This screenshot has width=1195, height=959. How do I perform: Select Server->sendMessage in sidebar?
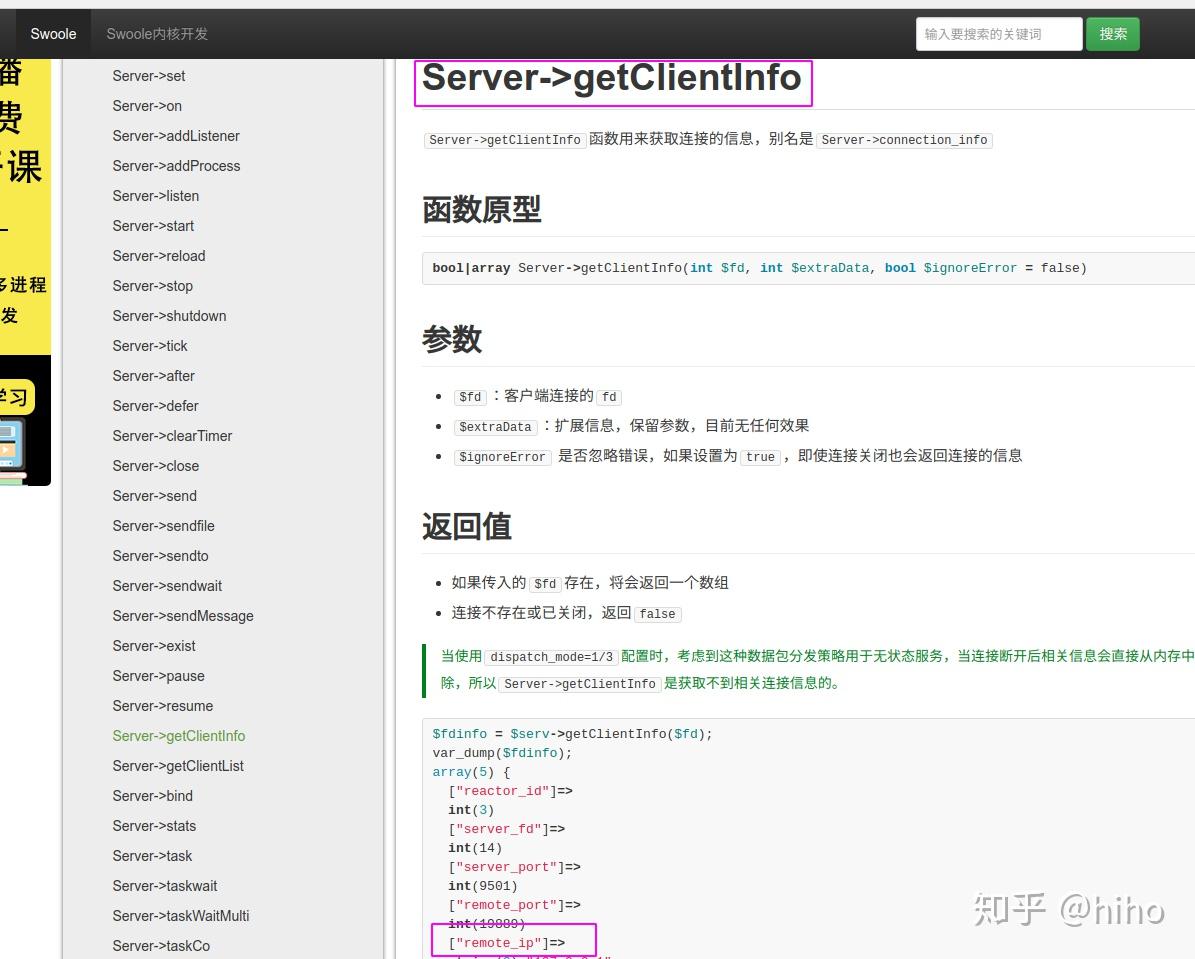(x=183, y=615)
